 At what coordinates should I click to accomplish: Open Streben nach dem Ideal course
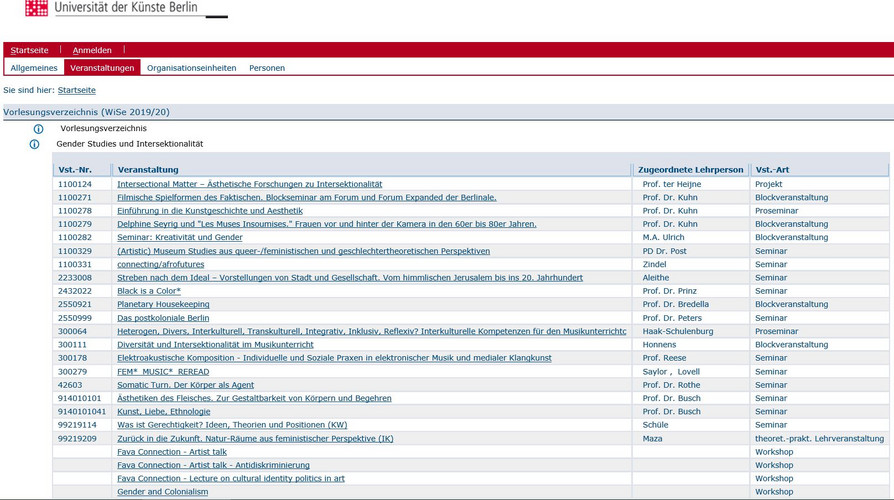350,278
